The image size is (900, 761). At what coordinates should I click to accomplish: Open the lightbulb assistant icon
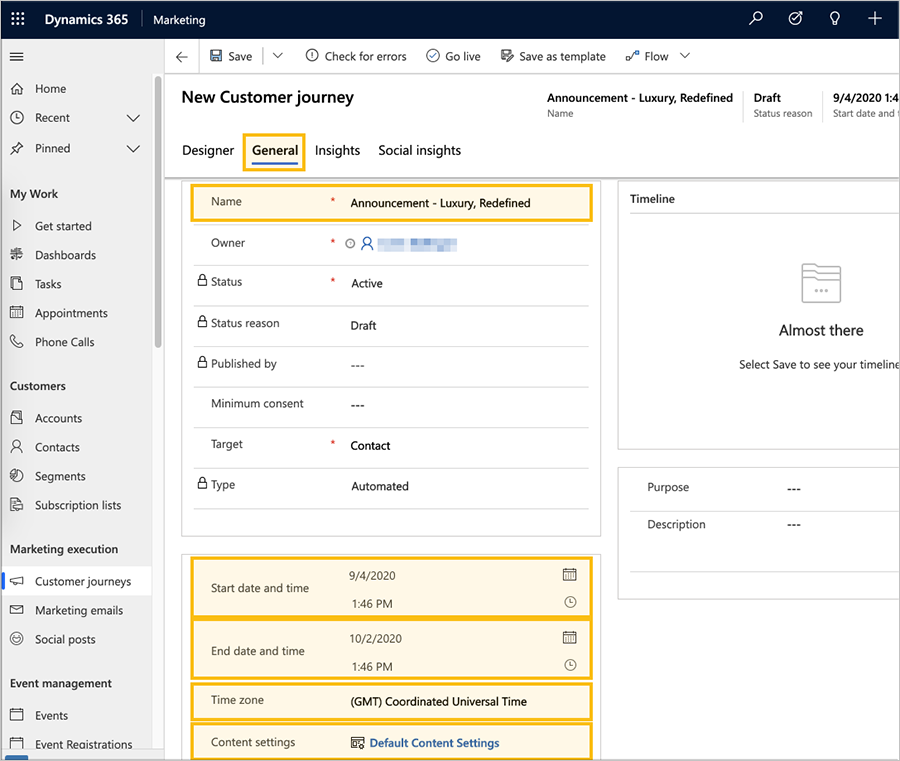(835, 19)
